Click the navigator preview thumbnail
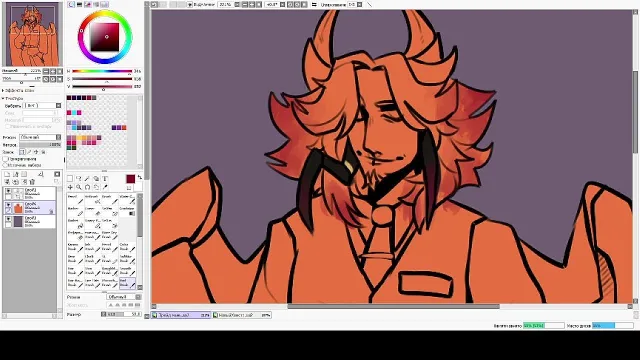The width and height of the screenshot is (640, 360). coord(32,34)
